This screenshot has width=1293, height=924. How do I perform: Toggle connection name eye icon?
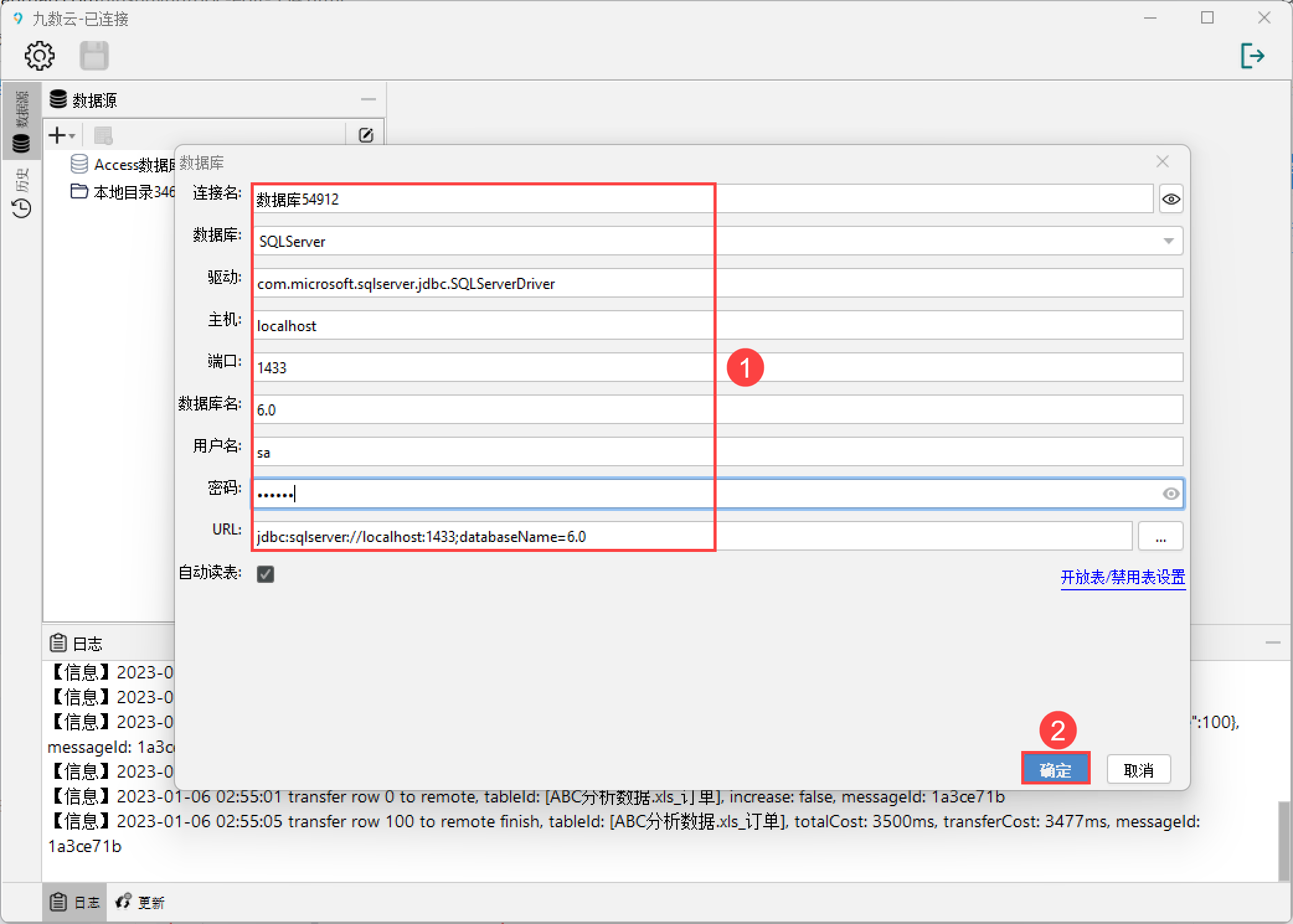coord(1171,199)
